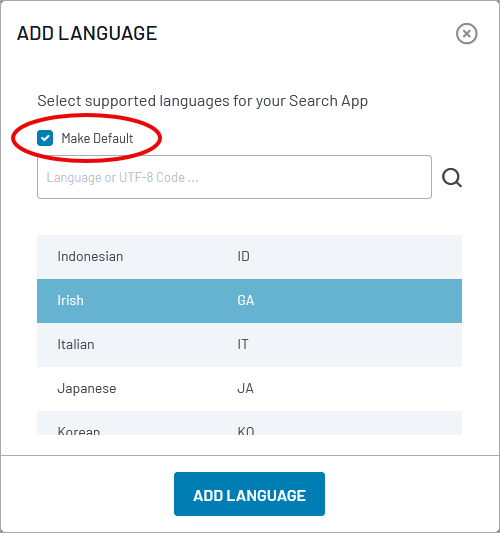Screen dimensions: 500x533
Task: Choose Italian in the language list
Action: pos(249,345)
